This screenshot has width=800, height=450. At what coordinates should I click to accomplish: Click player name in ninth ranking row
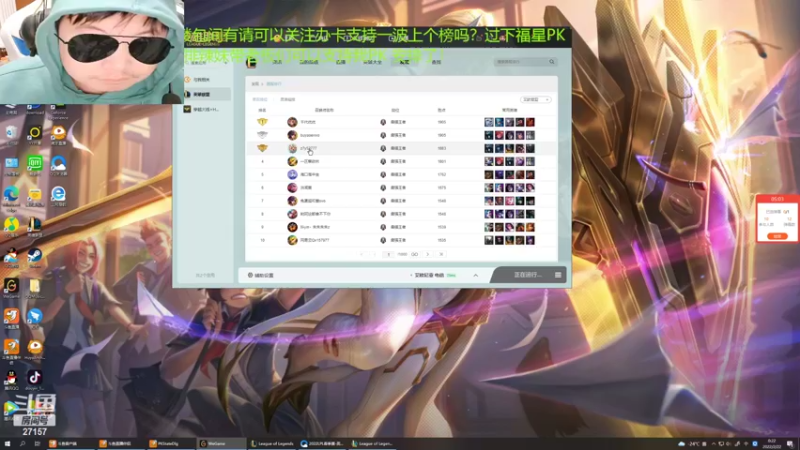[315, 227]
